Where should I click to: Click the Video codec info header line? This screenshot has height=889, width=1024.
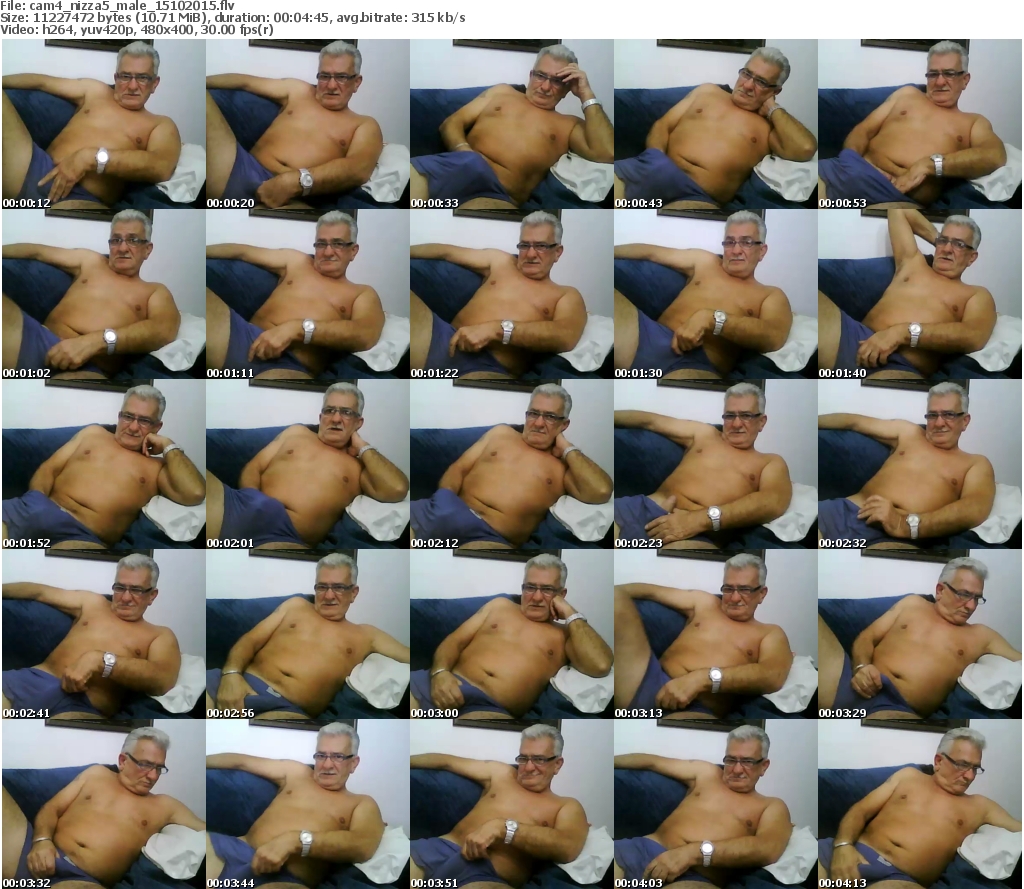[137, 30]
